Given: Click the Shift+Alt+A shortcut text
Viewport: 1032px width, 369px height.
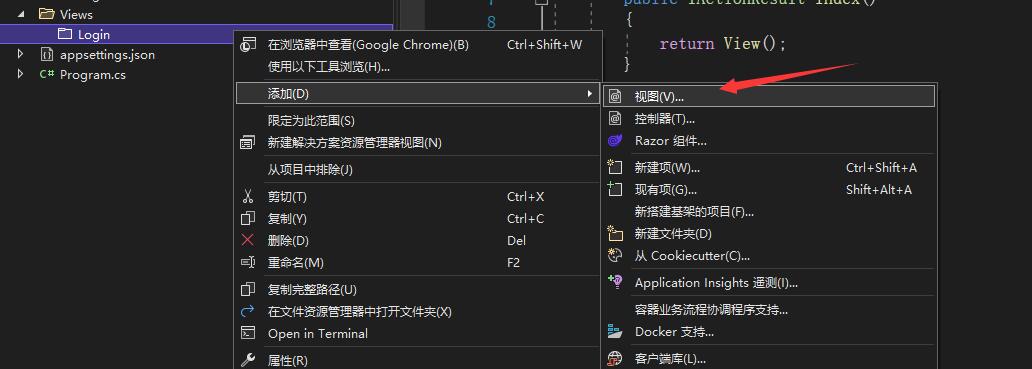Looking at the screenshot, I should pyautogui.click(x=879, y=189).
